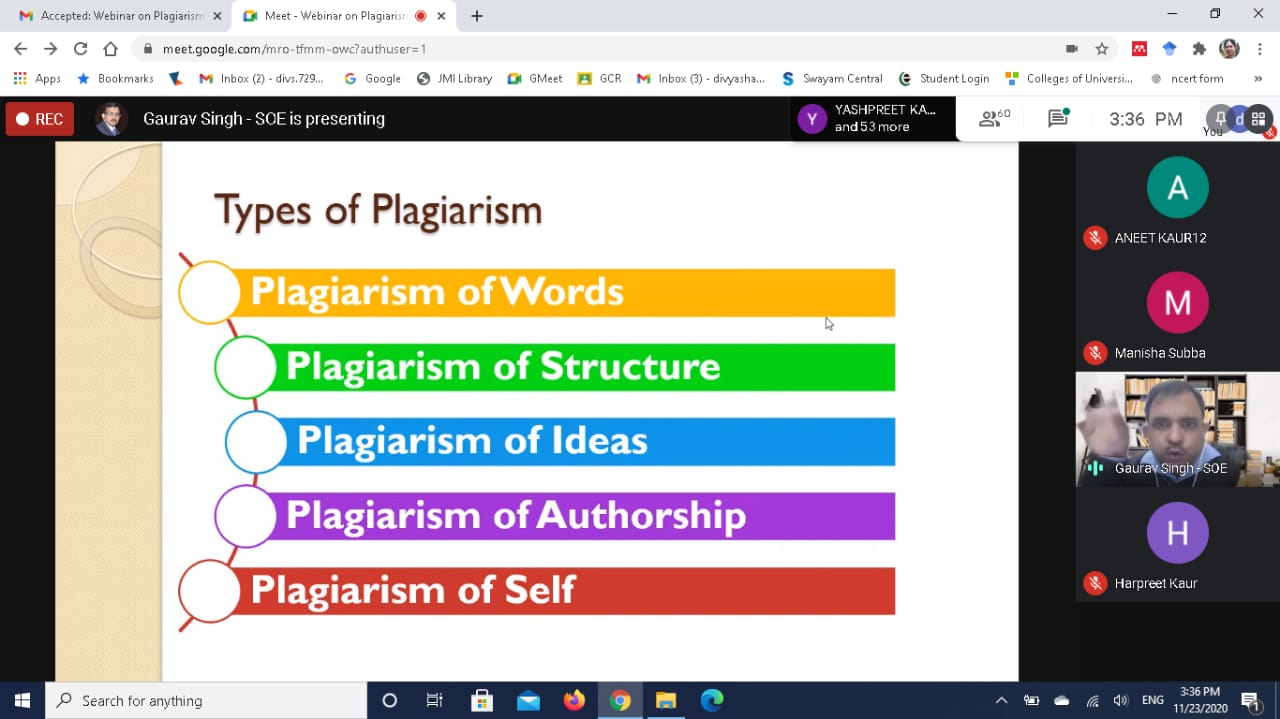Image resolution: width=1280 pixels, height=719 pixels.
Task: Expand the hidden bookmarks overflow chevron
Action: pos(1258,79)
